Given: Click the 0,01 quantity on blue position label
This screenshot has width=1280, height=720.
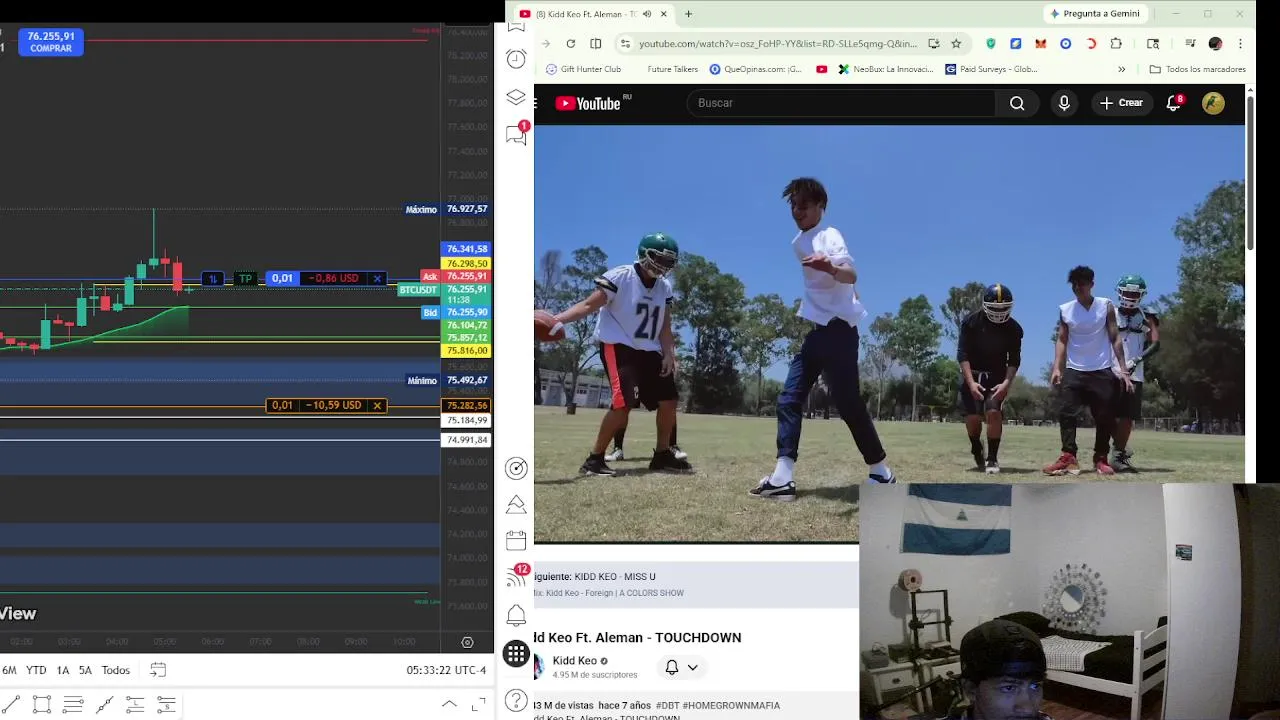Looking at the screenshot, I should (282, 278).
